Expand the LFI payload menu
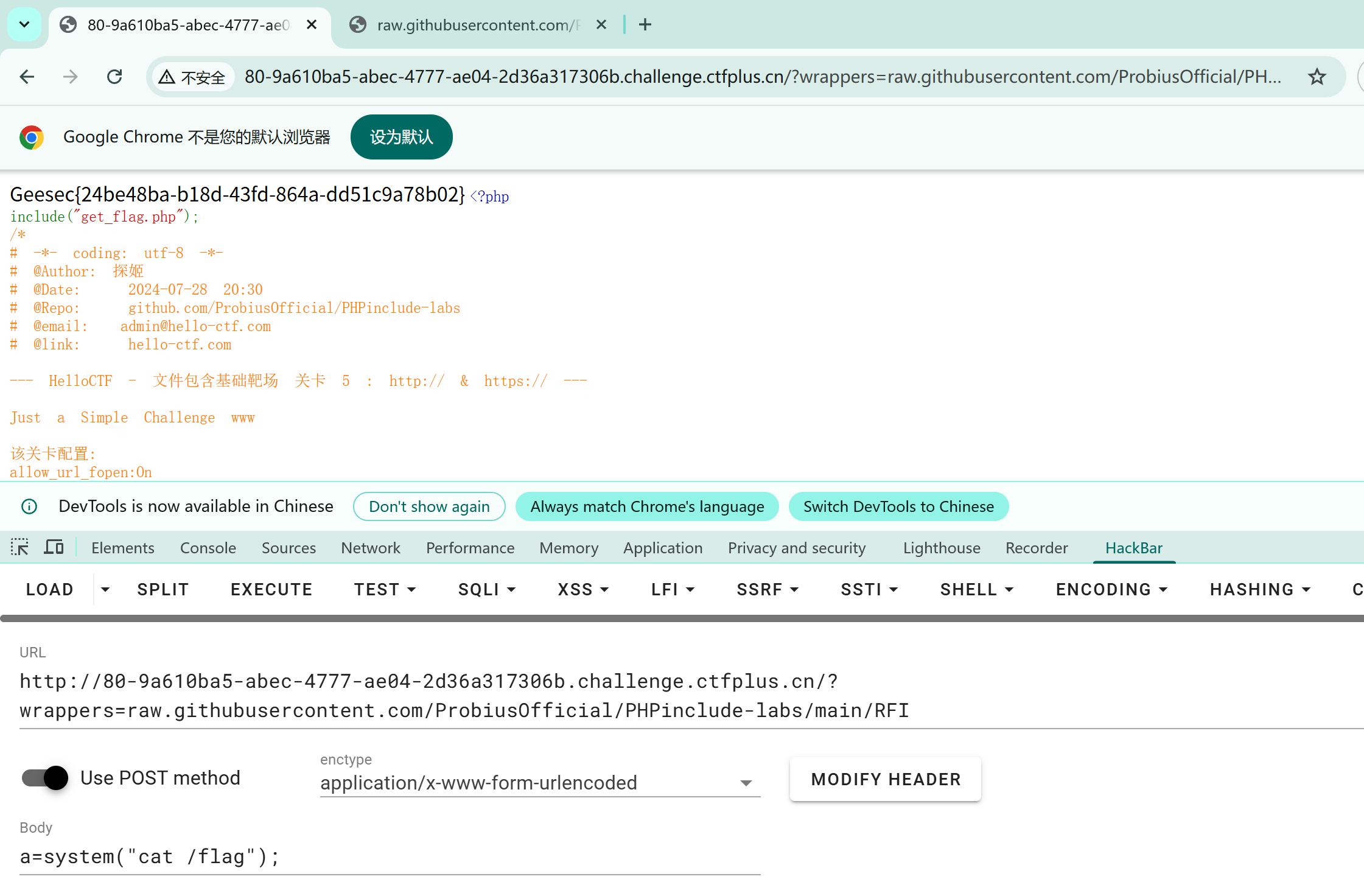 tap(673, 589)
